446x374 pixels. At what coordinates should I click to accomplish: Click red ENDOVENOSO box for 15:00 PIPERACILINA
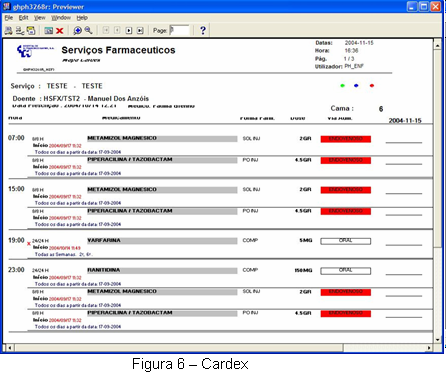coord(346,211)
